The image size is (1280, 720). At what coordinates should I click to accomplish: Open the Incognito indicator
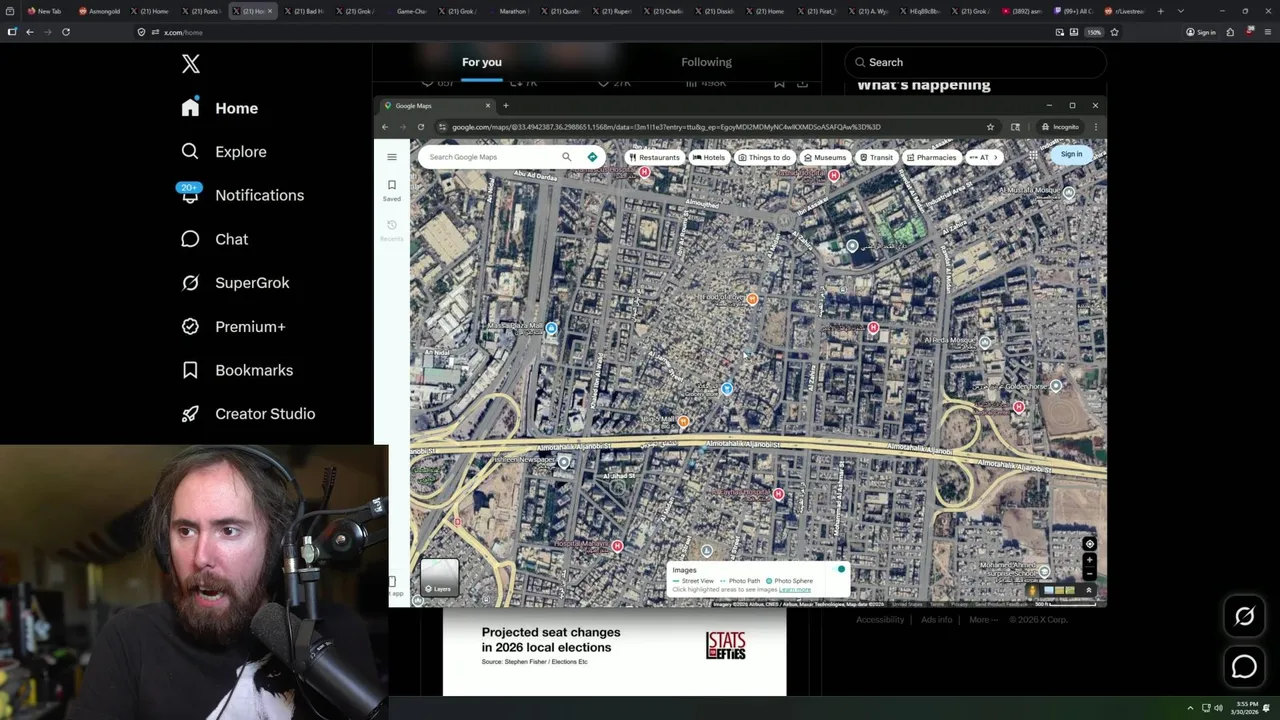(1059, 127)
